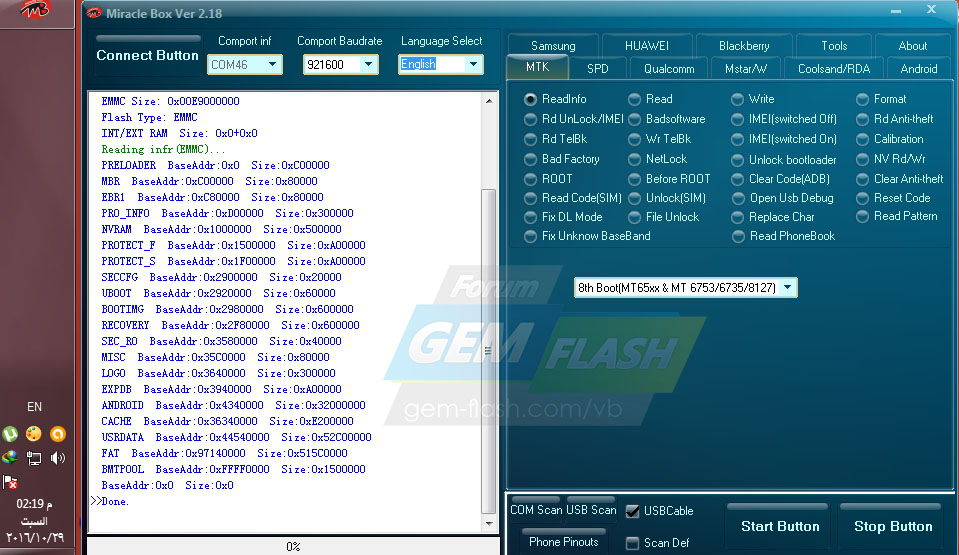Open the Comport Baudrate dropdown
Image resolution: width=959 pixels, height=555 pixels.
(x=341, y=64)
